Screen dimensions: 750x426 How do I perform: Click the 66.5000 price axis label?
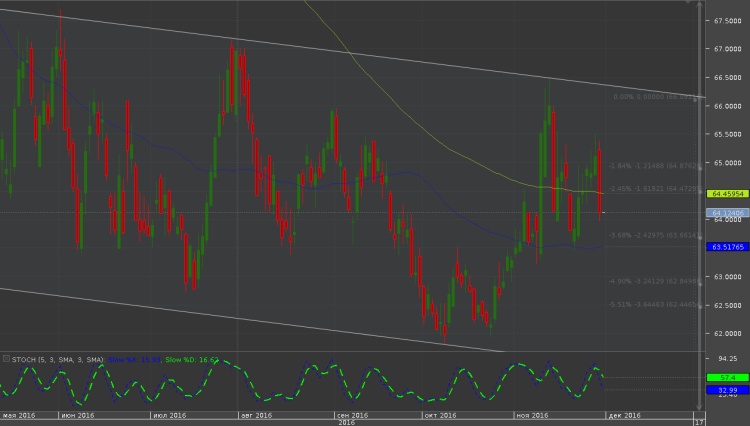tap(728, 77)
